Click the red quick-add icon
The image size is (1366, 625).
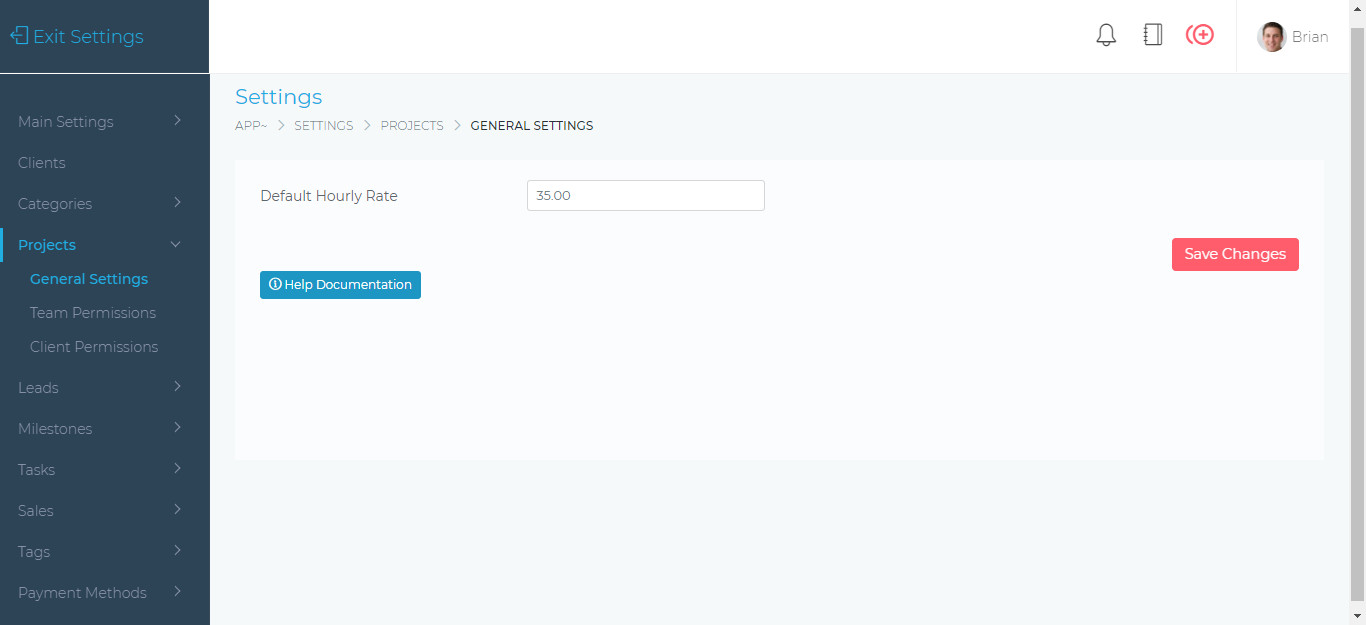[x=1199, y=34]
